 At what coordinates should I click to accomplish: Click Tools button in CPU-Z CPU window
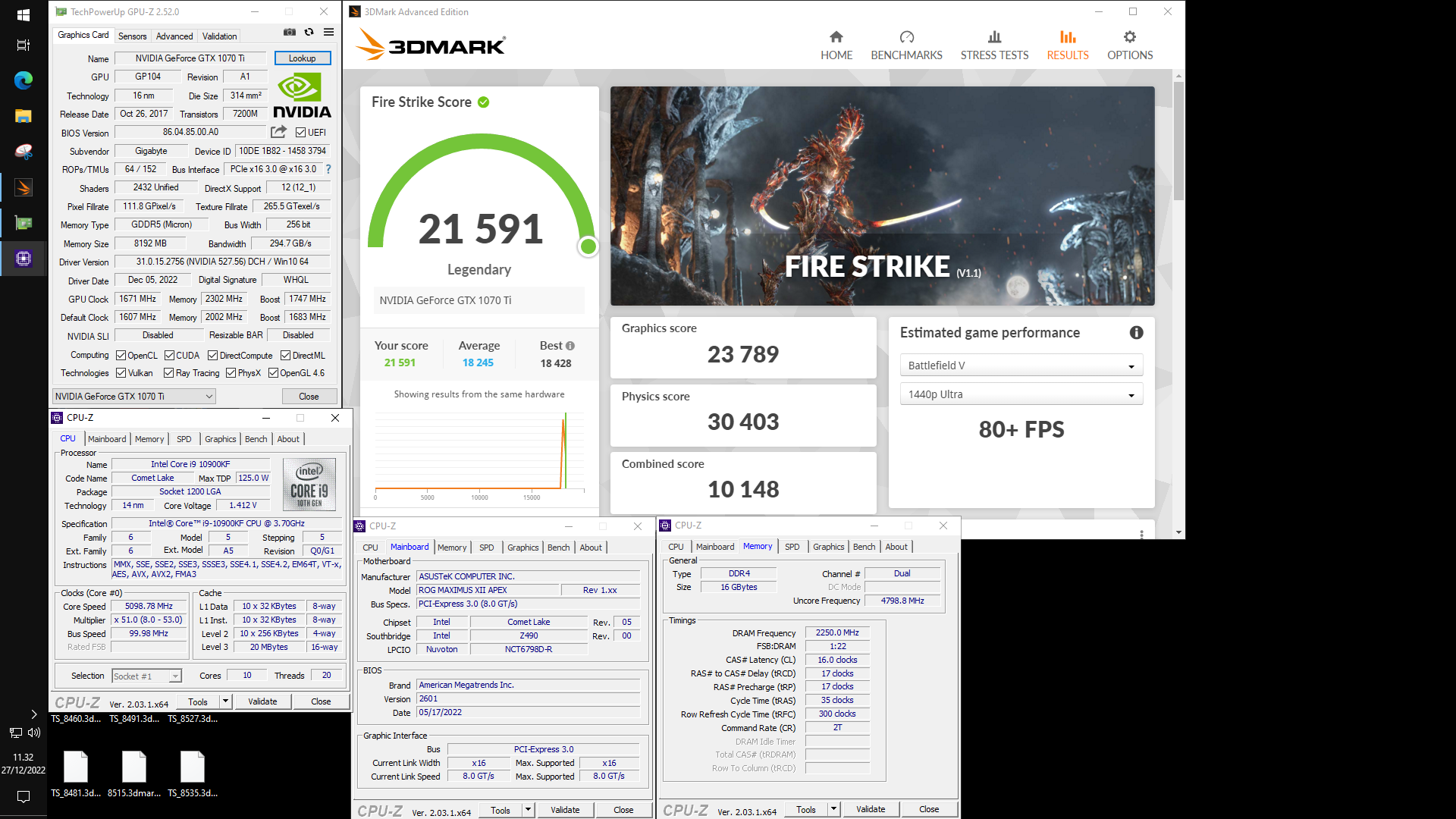pos(198,701)
